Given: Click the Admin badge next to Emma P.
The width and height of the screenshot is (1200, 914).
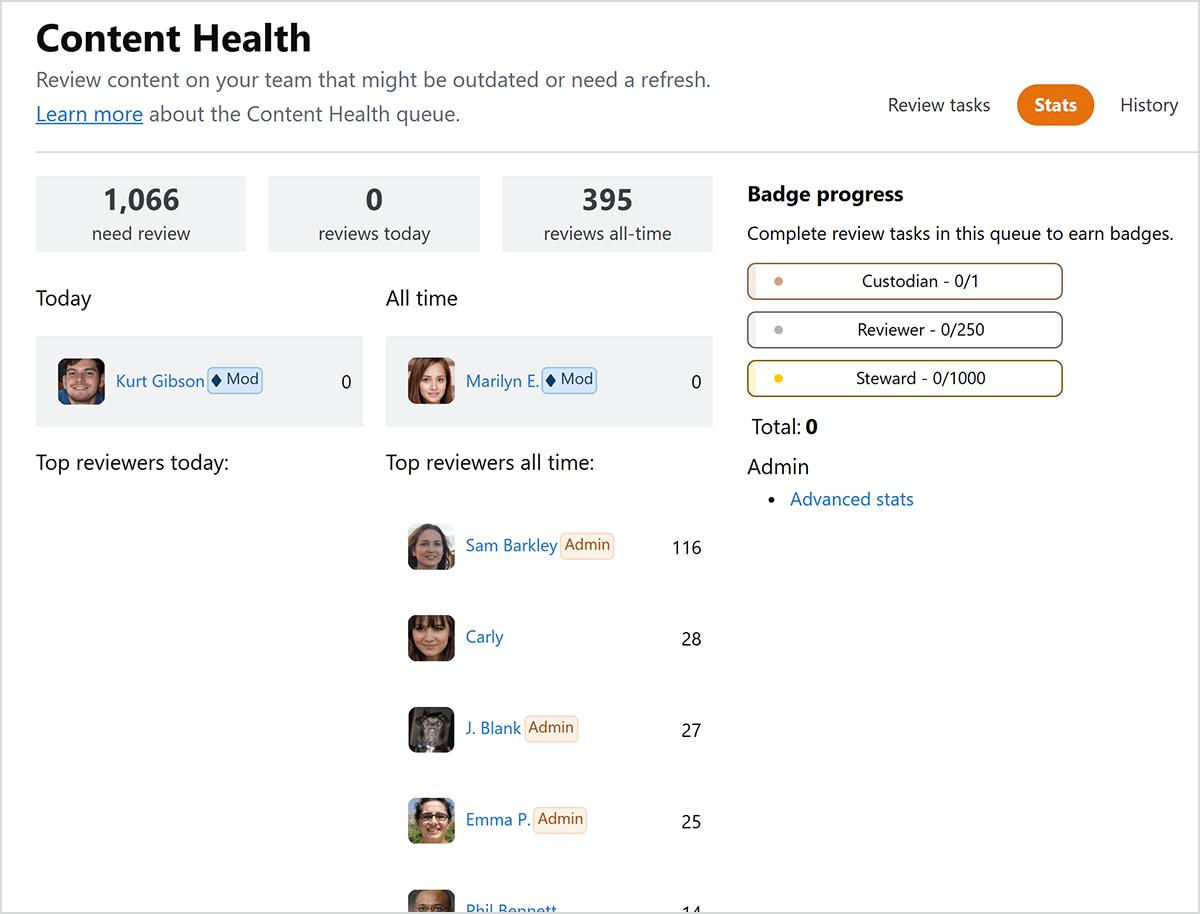Looking at the screenshot, I should coord(560,819).
